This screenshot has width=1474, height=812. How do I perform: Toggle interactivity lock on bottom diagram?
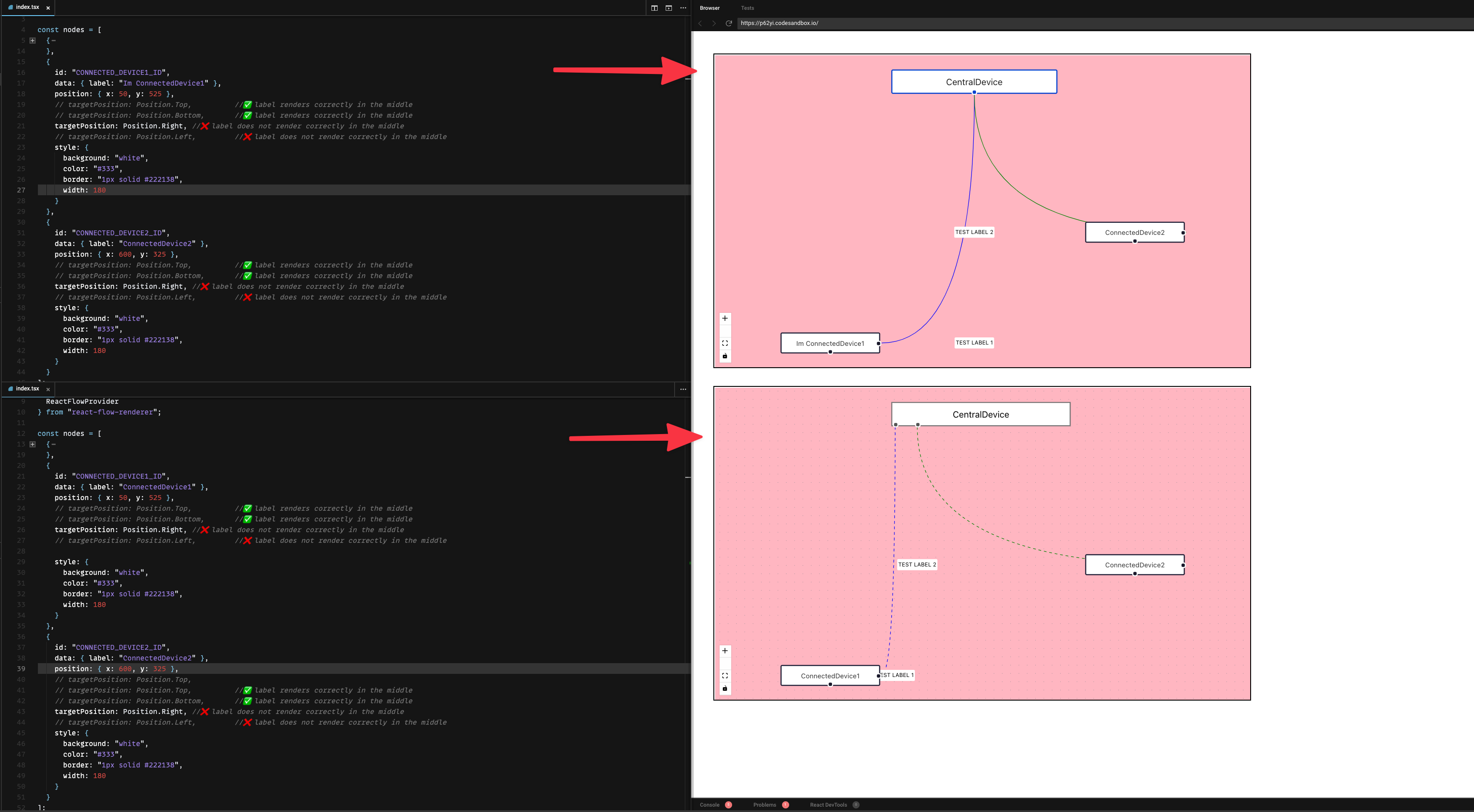(x=725, y=689)
